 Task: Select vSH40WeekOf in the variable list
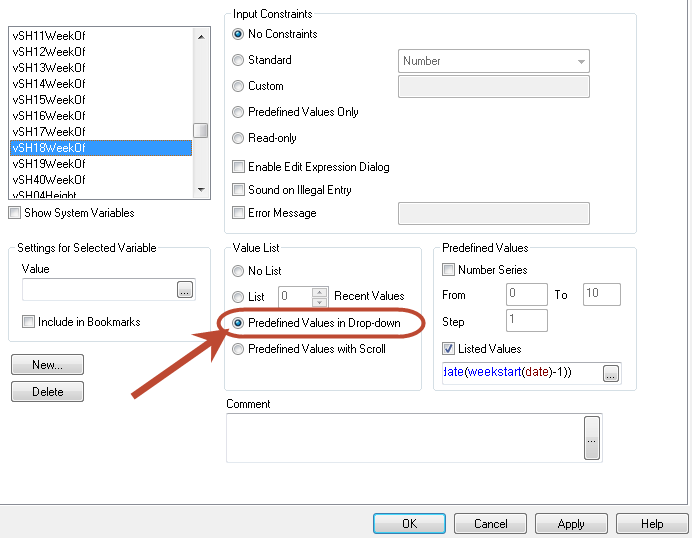49,180
